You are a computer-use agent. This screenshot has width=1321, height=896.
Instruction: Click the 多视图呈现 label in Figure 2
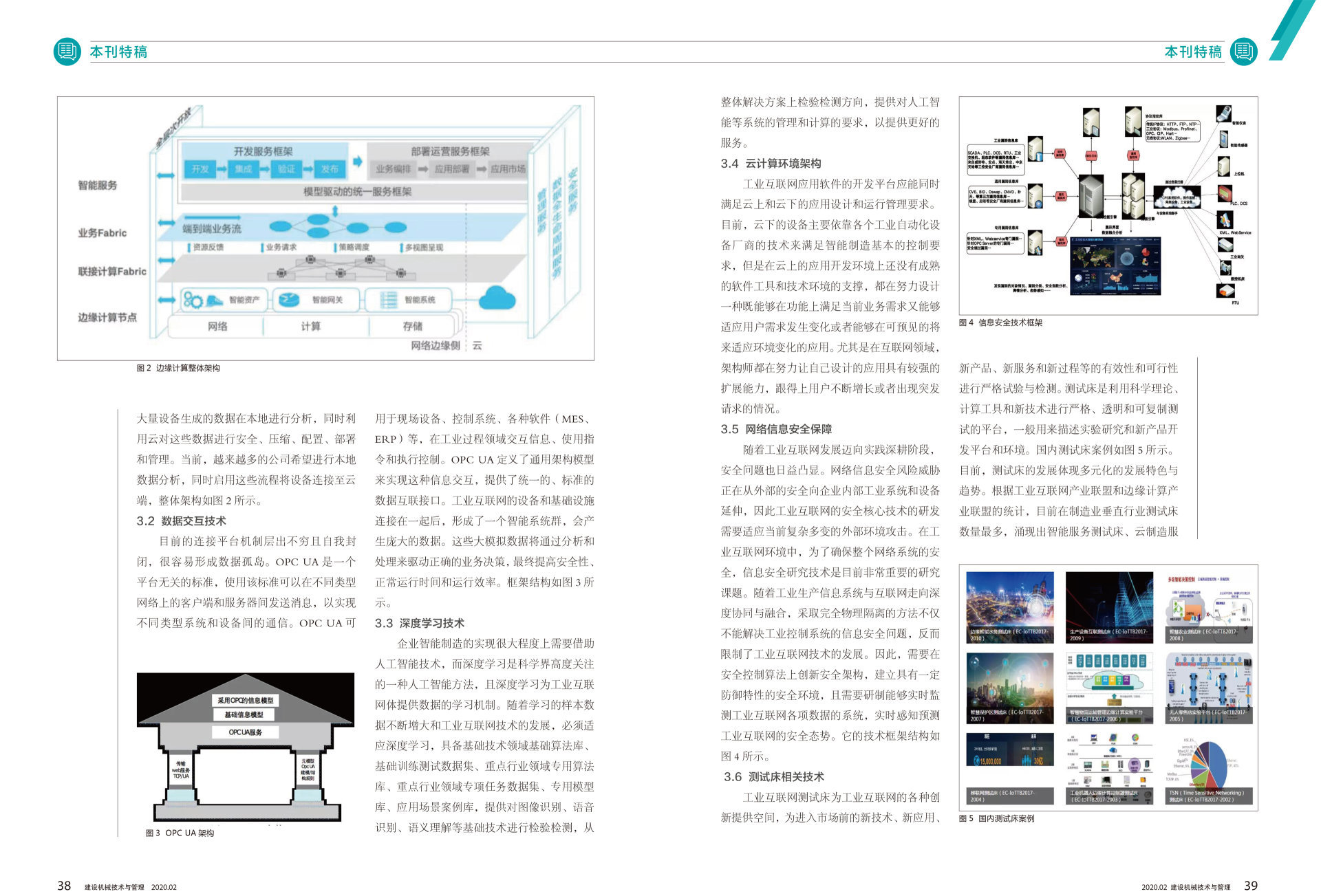click(424, 247)
